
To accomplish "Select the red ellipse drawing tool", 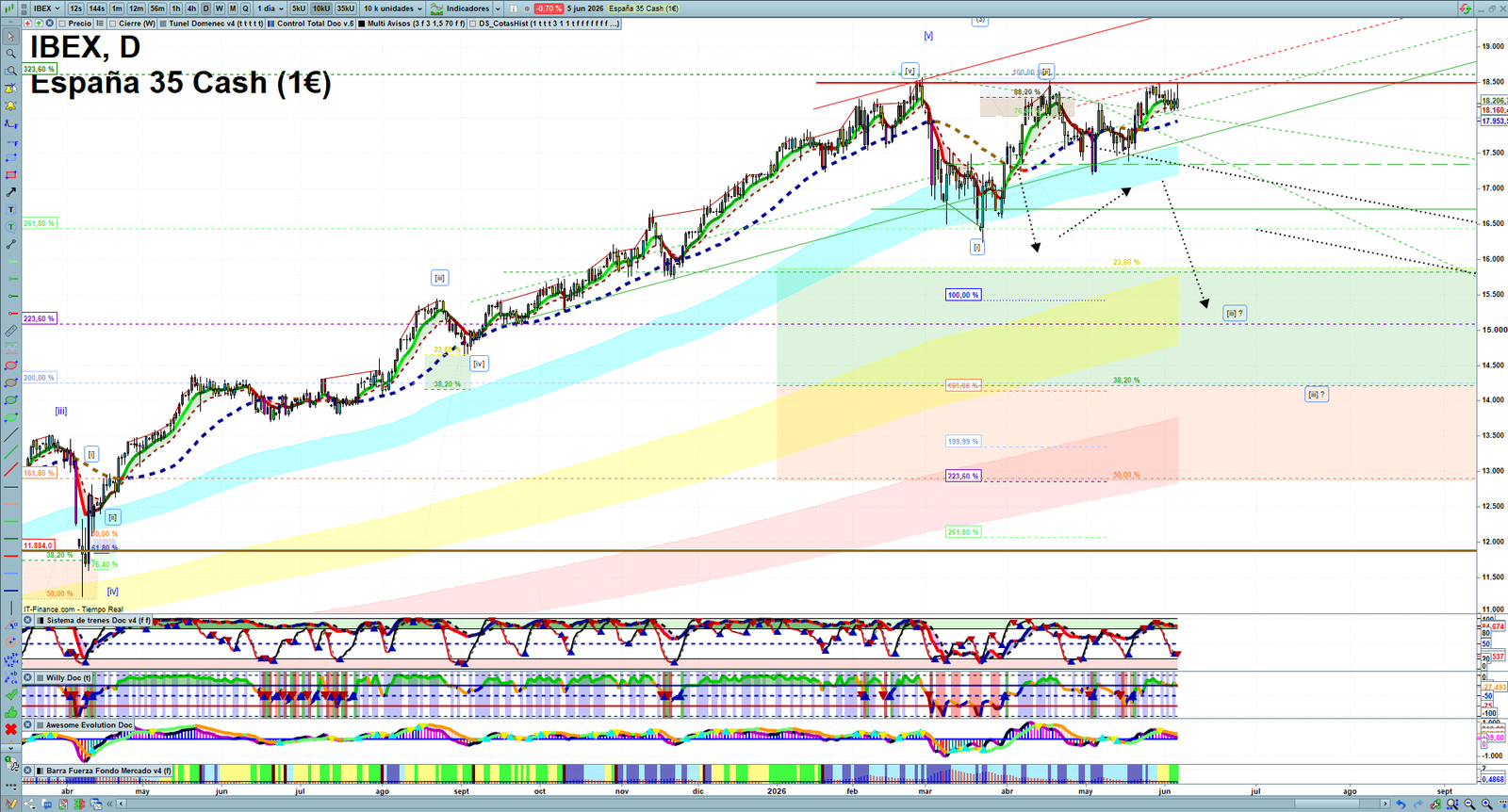I will (x=11, y=365).
